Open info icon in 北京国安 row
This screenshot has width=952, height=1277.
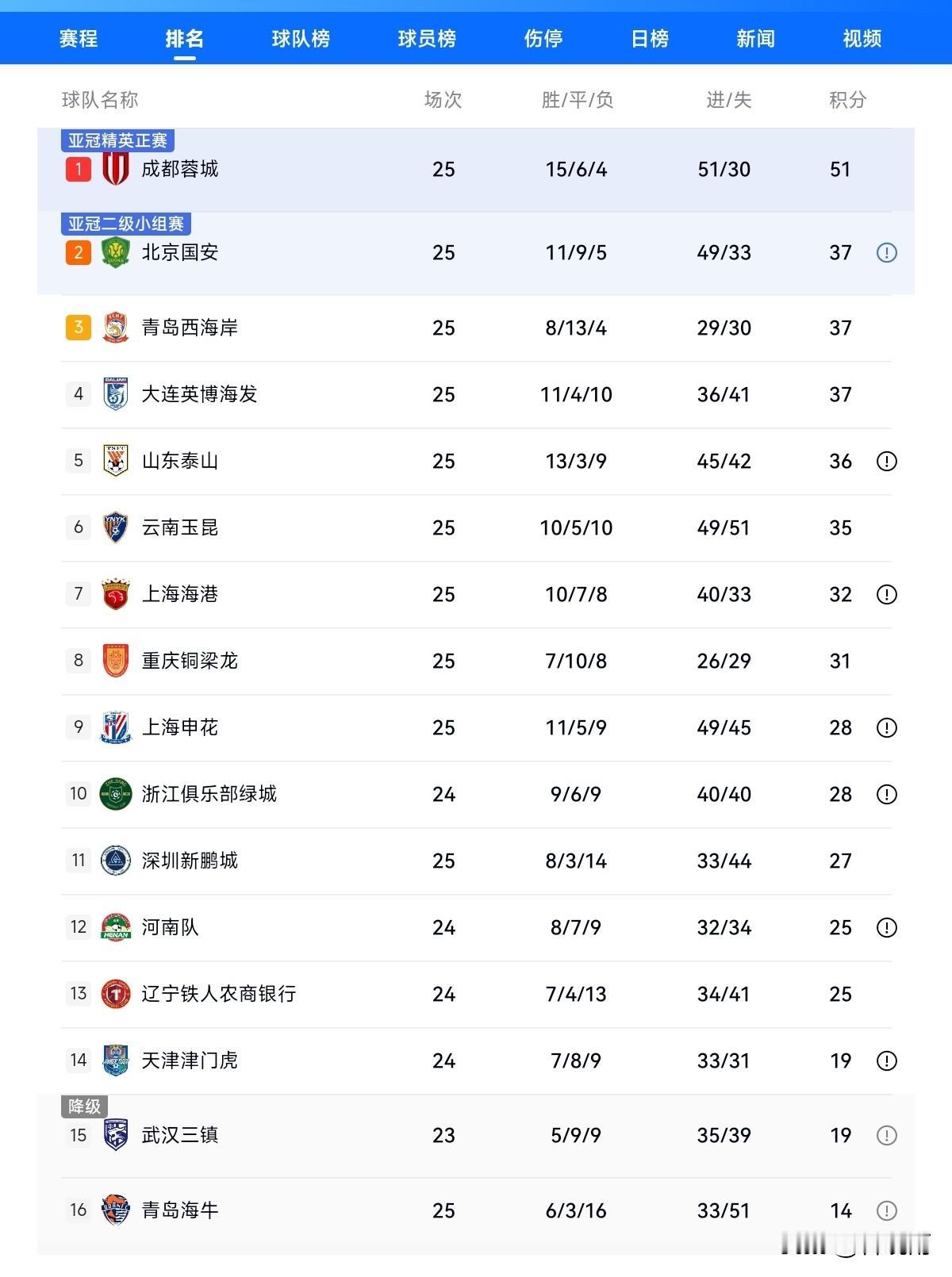coord(886,252)
